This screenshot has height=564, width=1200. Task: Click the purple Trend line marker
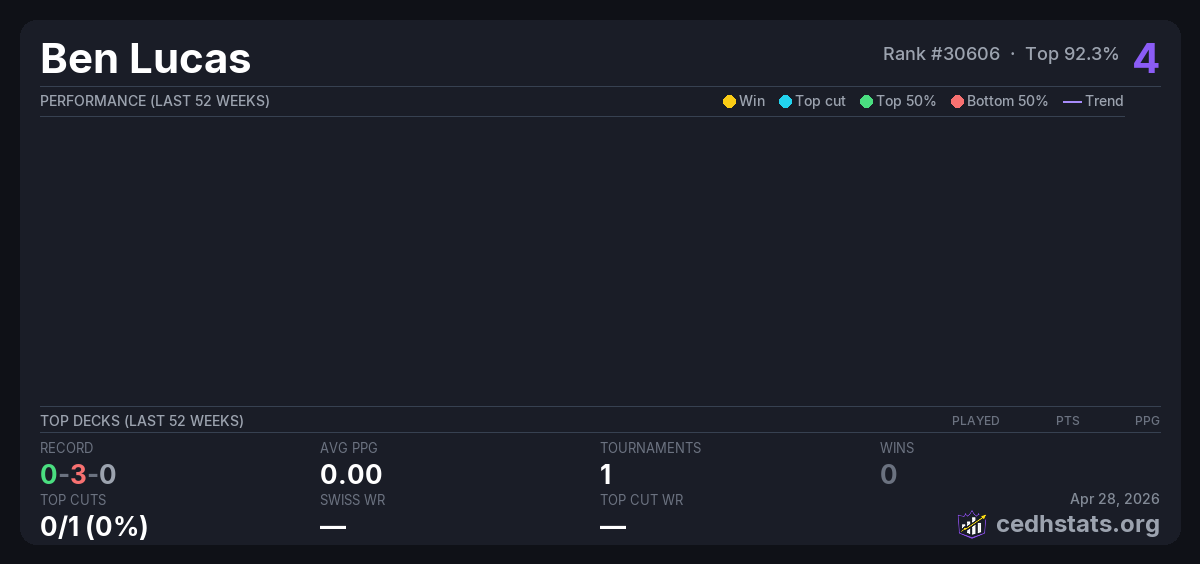pos(1072,101)
